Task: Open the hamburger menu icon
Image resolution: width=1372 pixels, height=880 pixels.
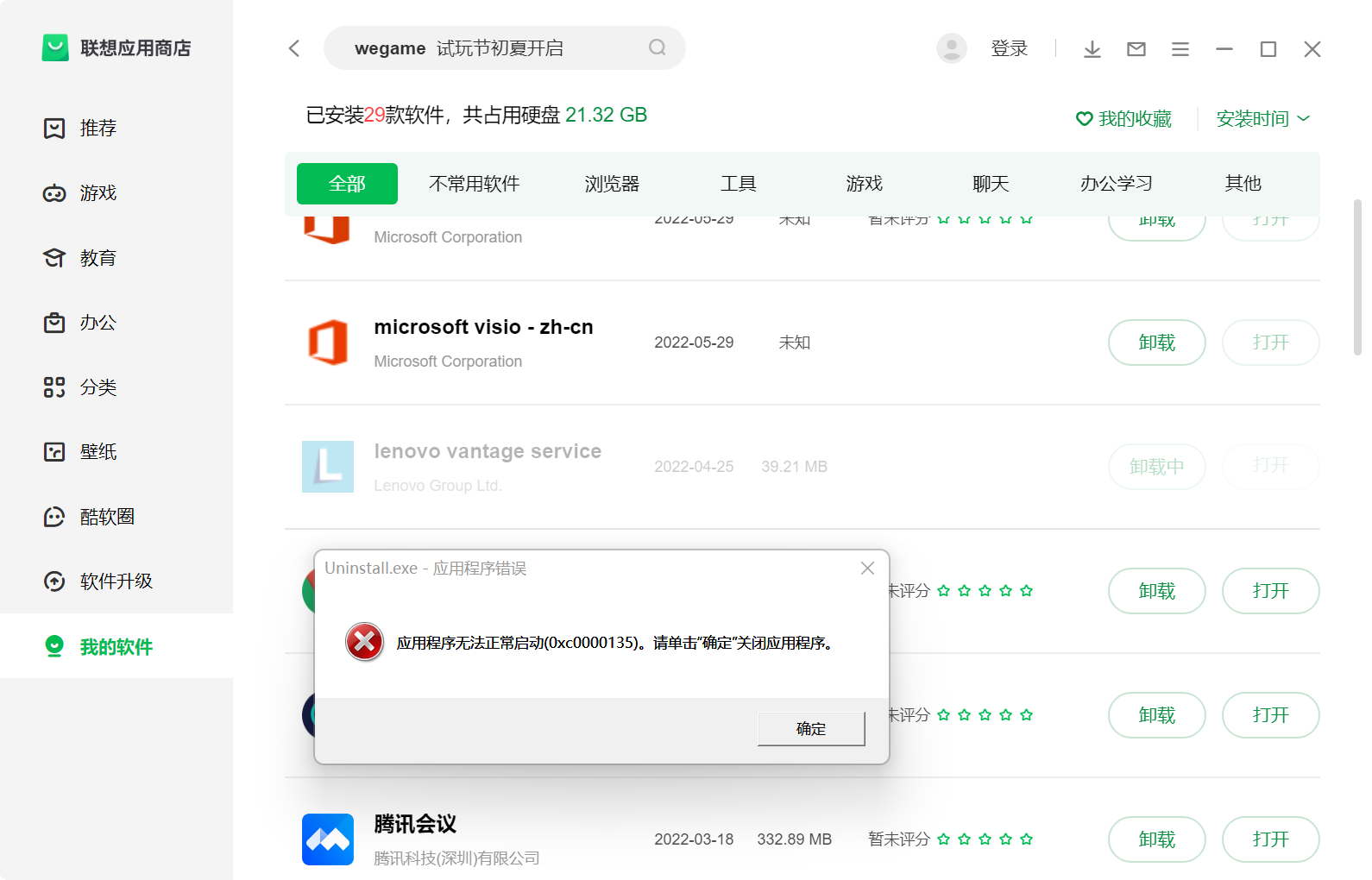Action: (x=1180, y=49)
